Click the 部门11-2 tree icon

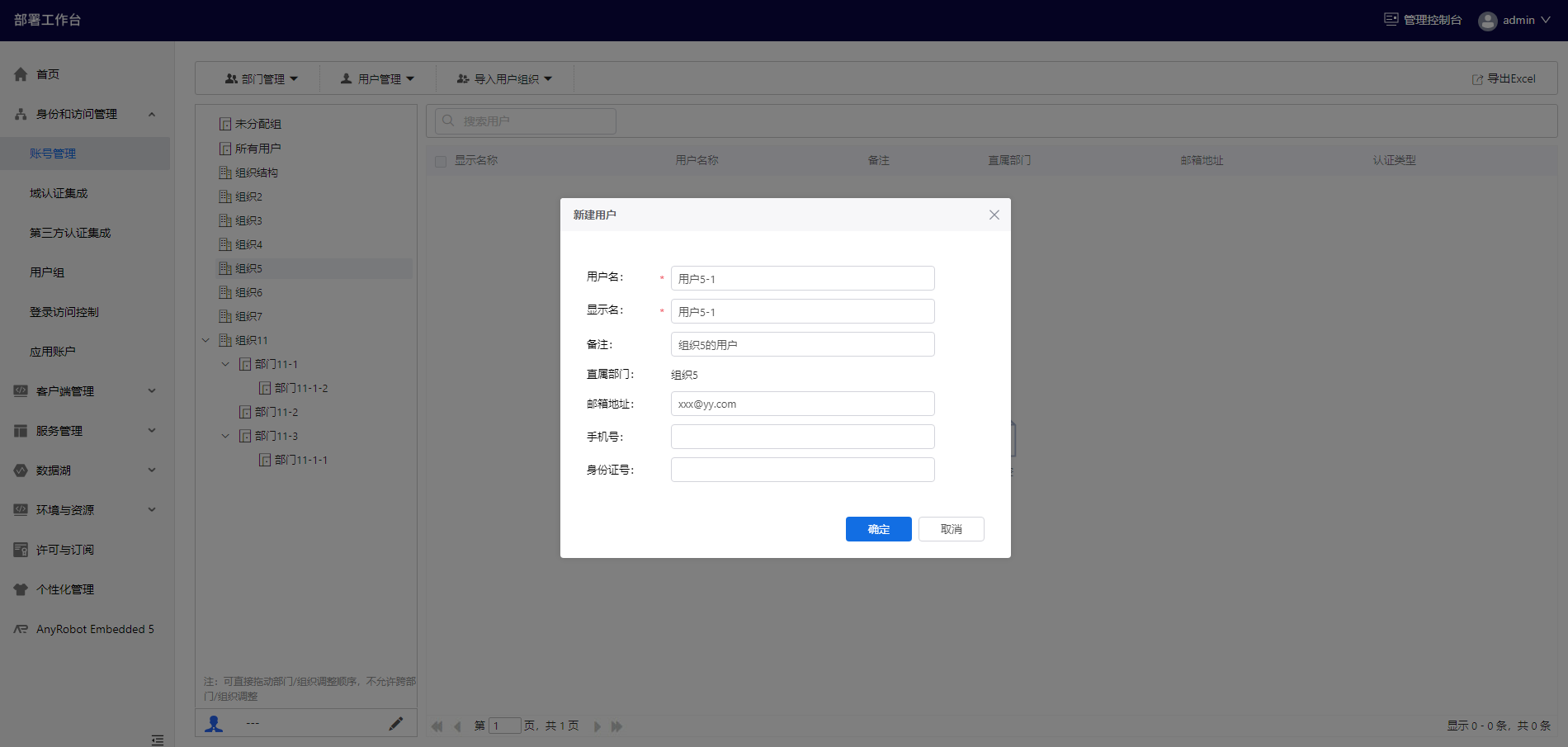(x=244, y=412)
